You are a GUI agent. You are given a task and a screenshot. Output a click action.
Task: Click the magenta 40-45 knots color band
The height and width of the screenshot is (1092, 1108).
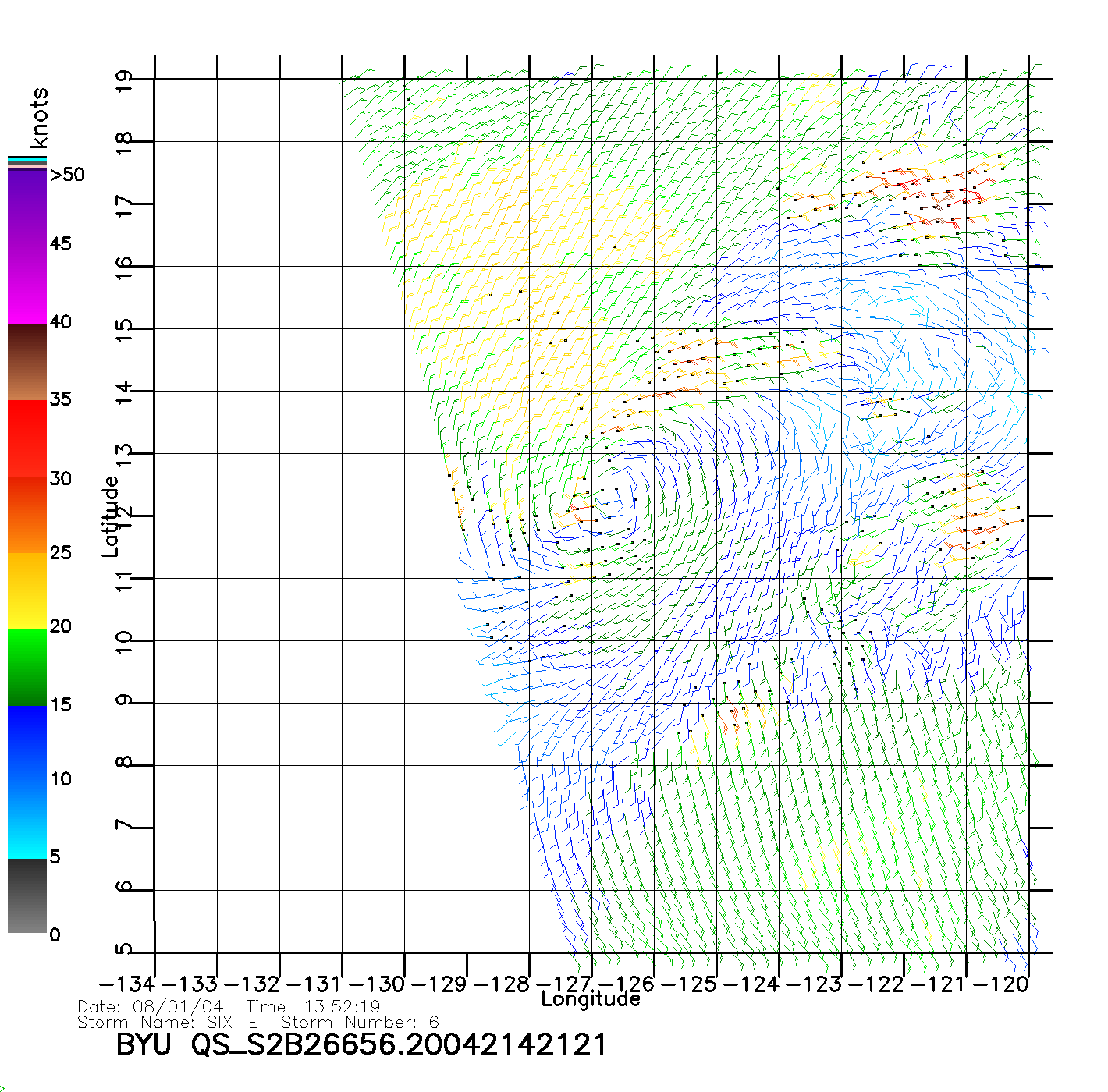(x=27, y=285)
